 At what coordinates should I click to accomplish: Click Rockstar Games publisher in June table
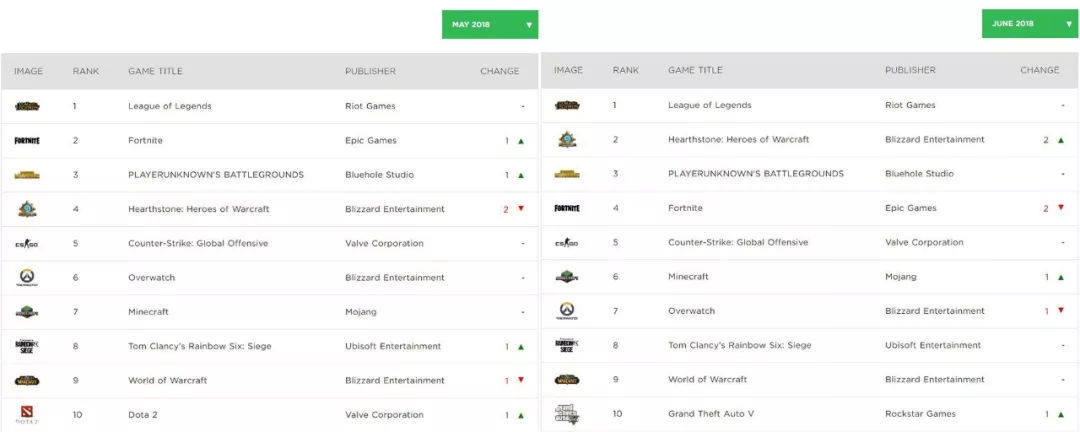tap(920, 414)
